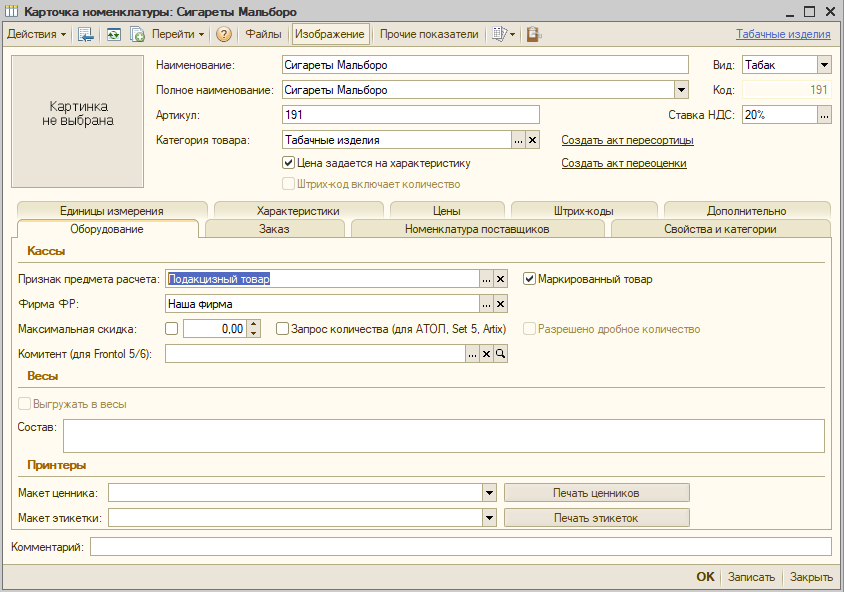Screen dimensions: 844x592
Task: Click the clipboard icon in toolbar
Action: coord(533,34)
